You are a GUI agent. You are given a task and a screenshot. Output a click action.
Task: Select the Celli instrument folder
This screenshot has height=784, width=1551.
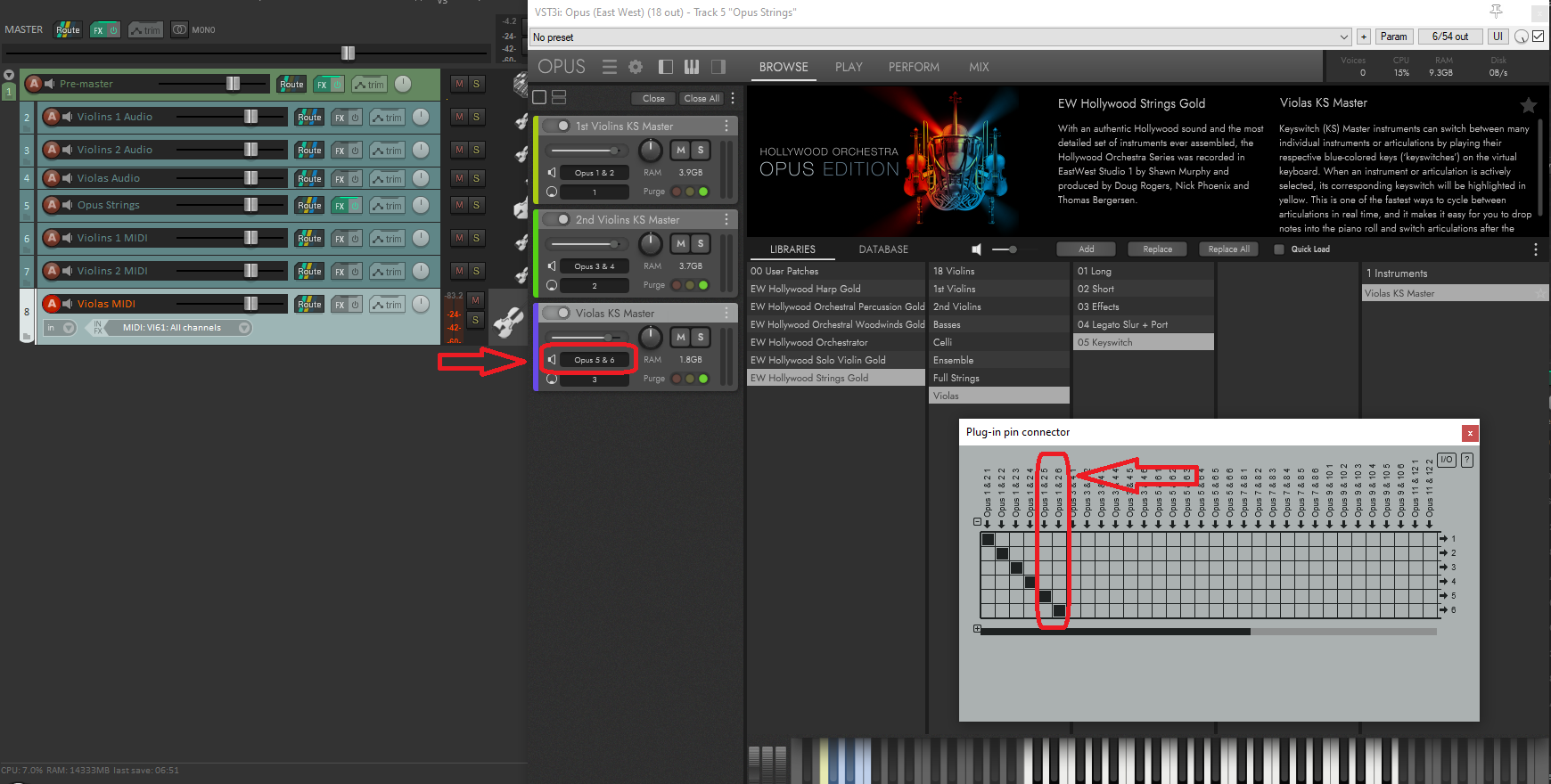(998, 342)
